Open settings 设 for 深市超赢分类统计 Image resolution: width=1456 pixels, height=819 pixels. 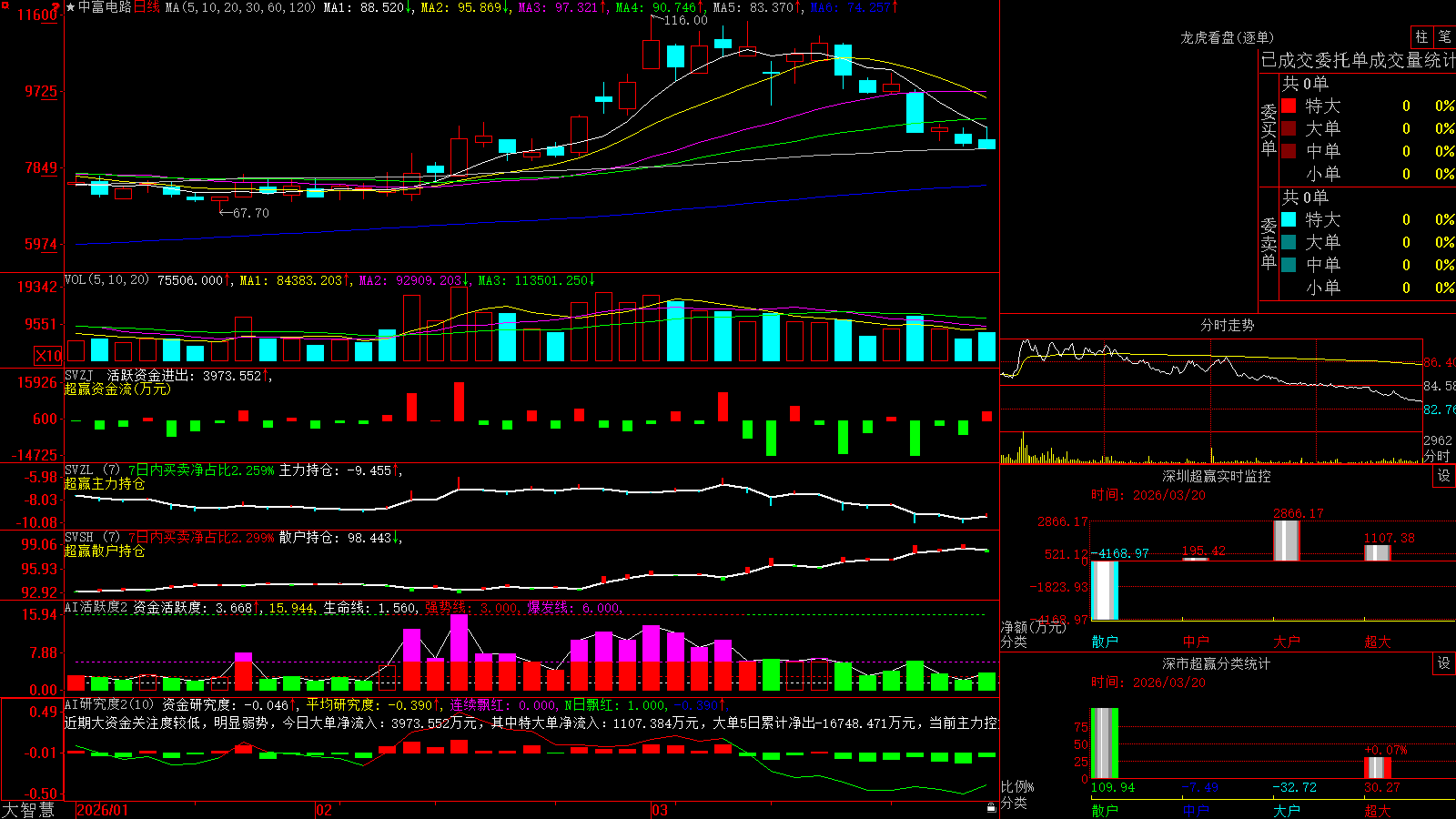tap(1444, 663)
